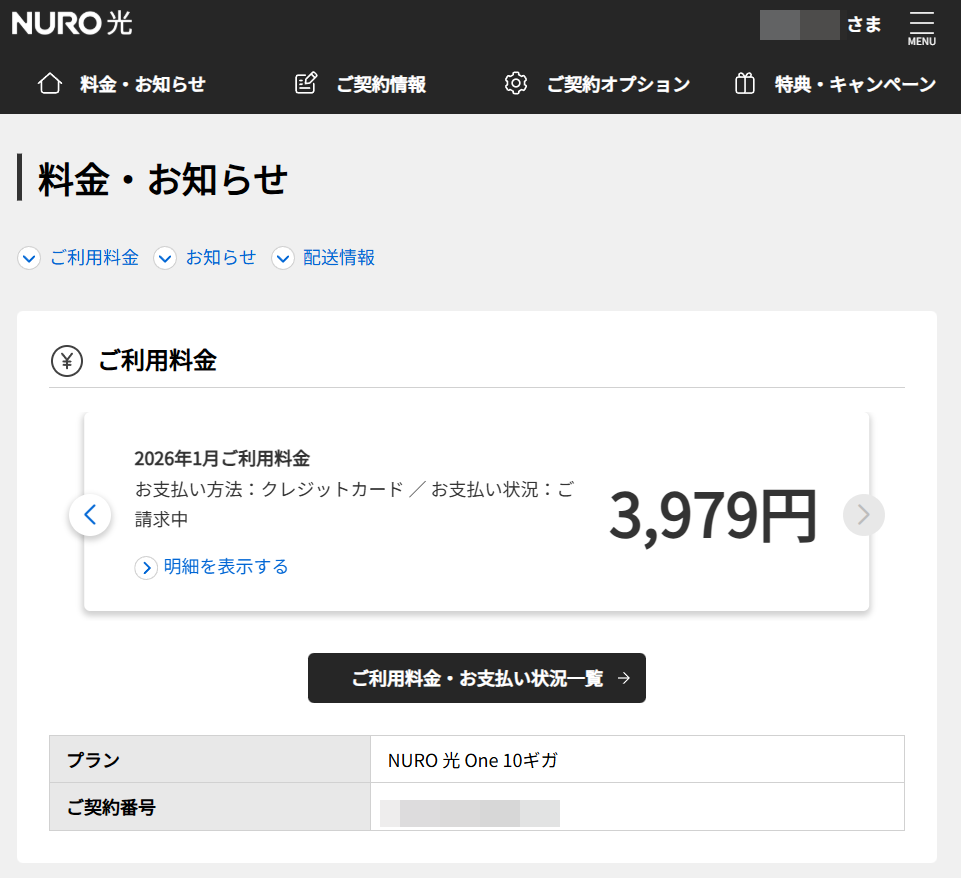Click the payment method クレジットカード text
Viewport: 961px width, 878px height.
(332, 489)
